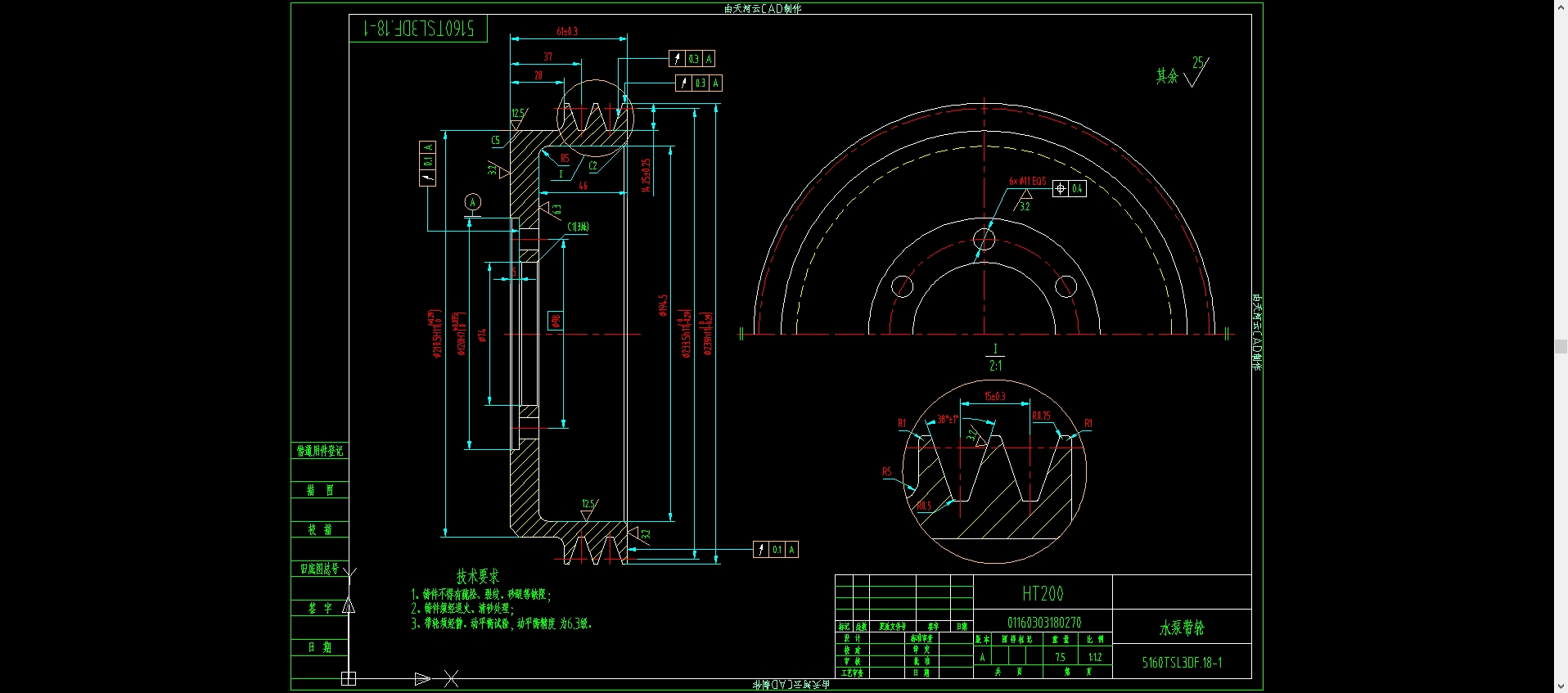Click the UCS origin square icon
The height and width of the screenshot is (693, 1568).
pos(349,678)
